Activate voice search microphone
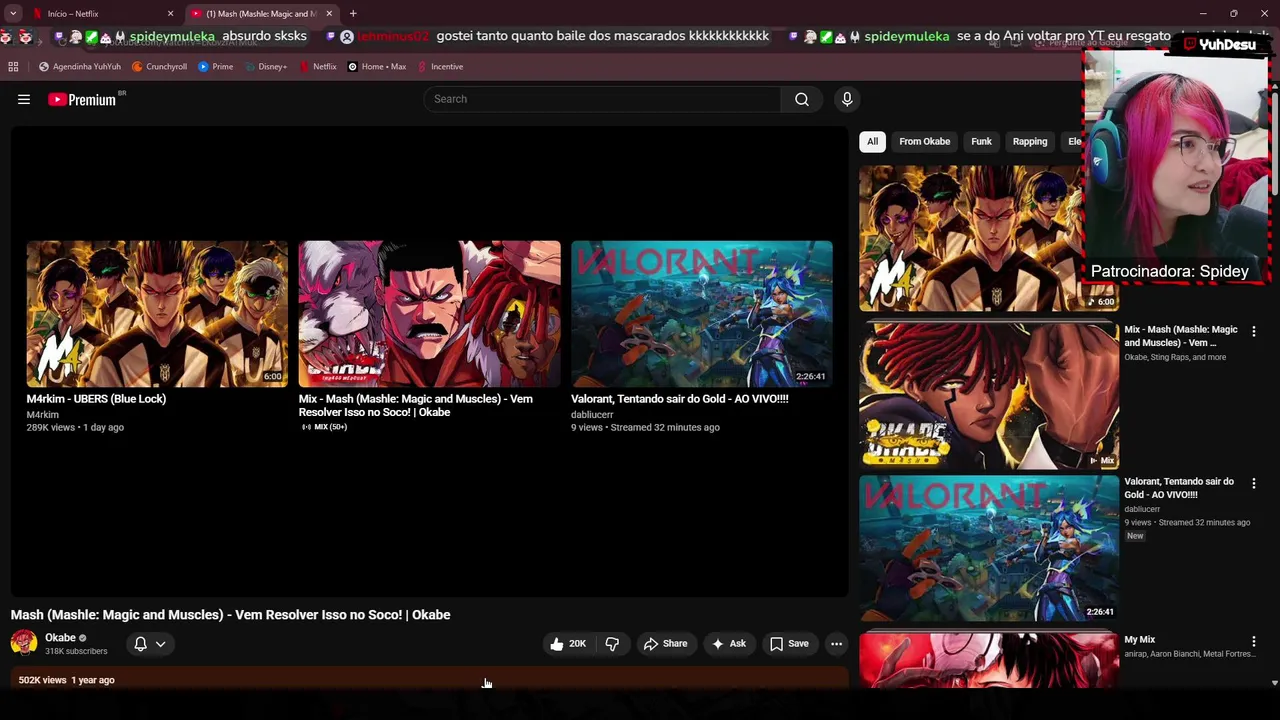The width and height of the screenshot is (1280, 720). point(847,99)
